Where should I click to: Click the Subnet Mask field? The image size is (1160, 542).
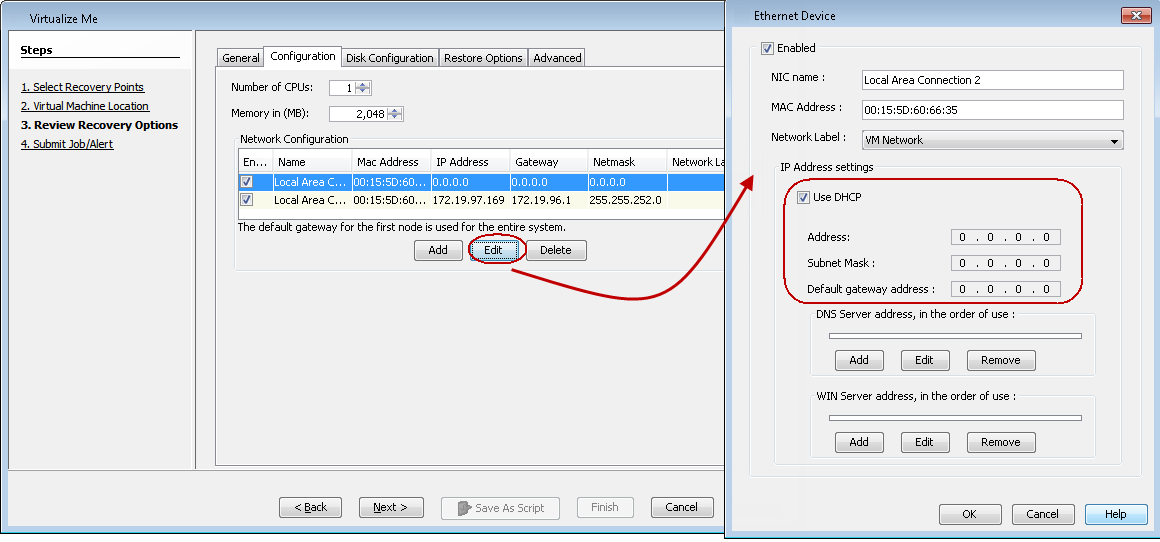[1006, 263]
